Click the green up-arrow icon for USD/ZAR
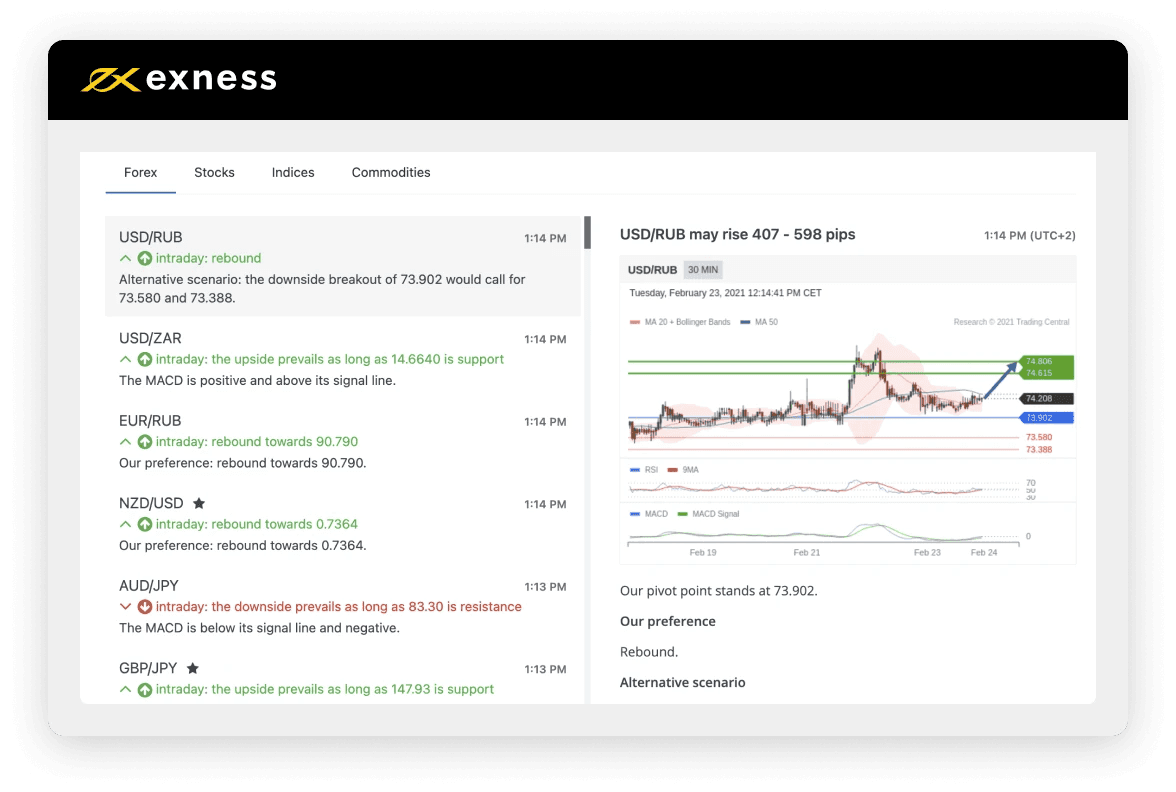 tap(145, 360)
